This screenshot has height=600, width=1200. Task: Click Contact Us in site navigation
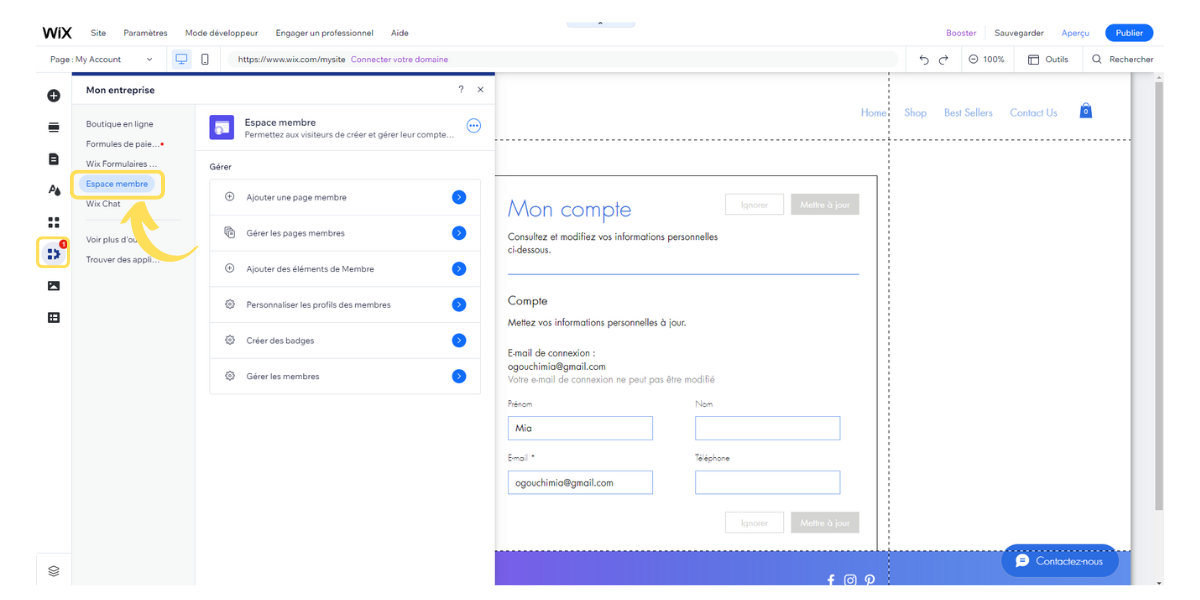1033,113
